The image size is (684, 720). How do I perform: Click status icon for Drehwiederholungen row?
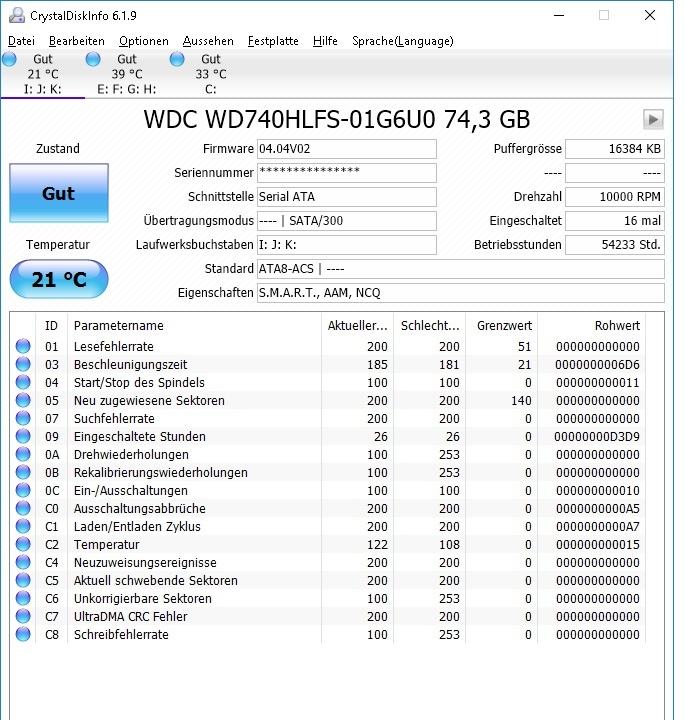pyautogui.click(x=23, y=454)
